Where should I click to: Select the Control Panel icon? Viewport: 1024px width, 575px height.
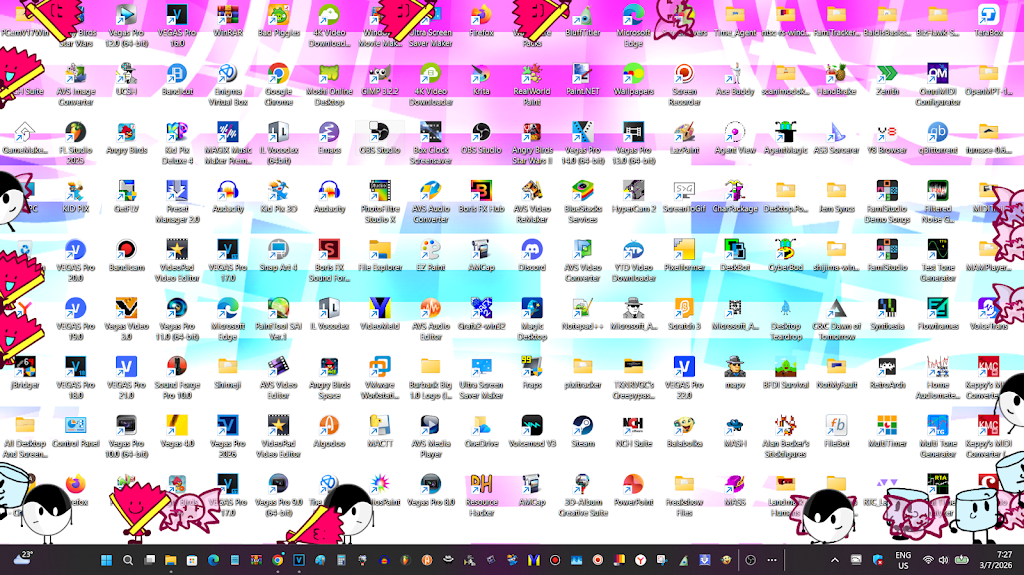coord(76,431)
